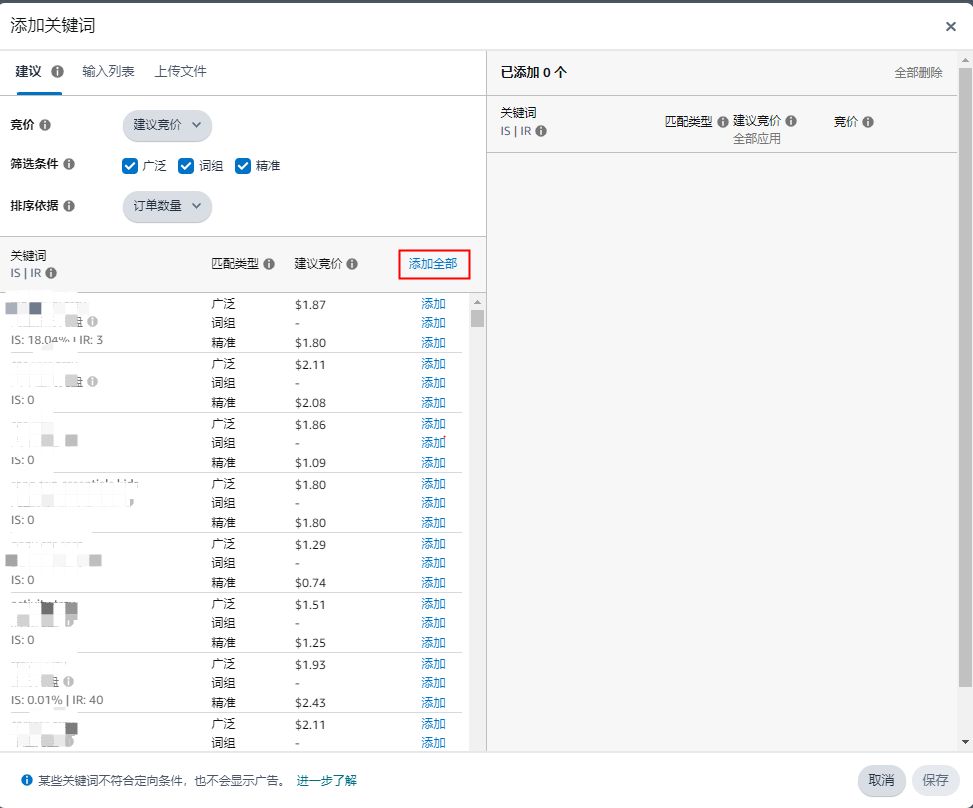Click IS | IR info icon in added panel
This screenshot has height=808, width=973.
click(541, 131)
